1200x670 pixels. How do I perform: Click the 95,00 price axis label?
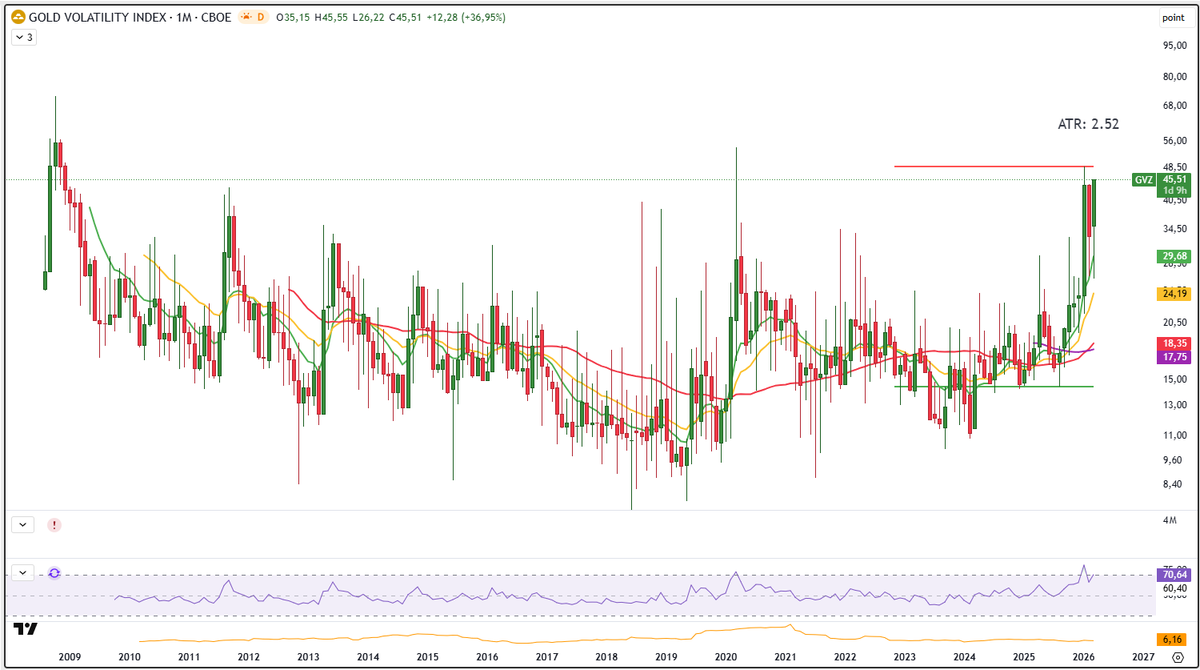pos(1174,45)
